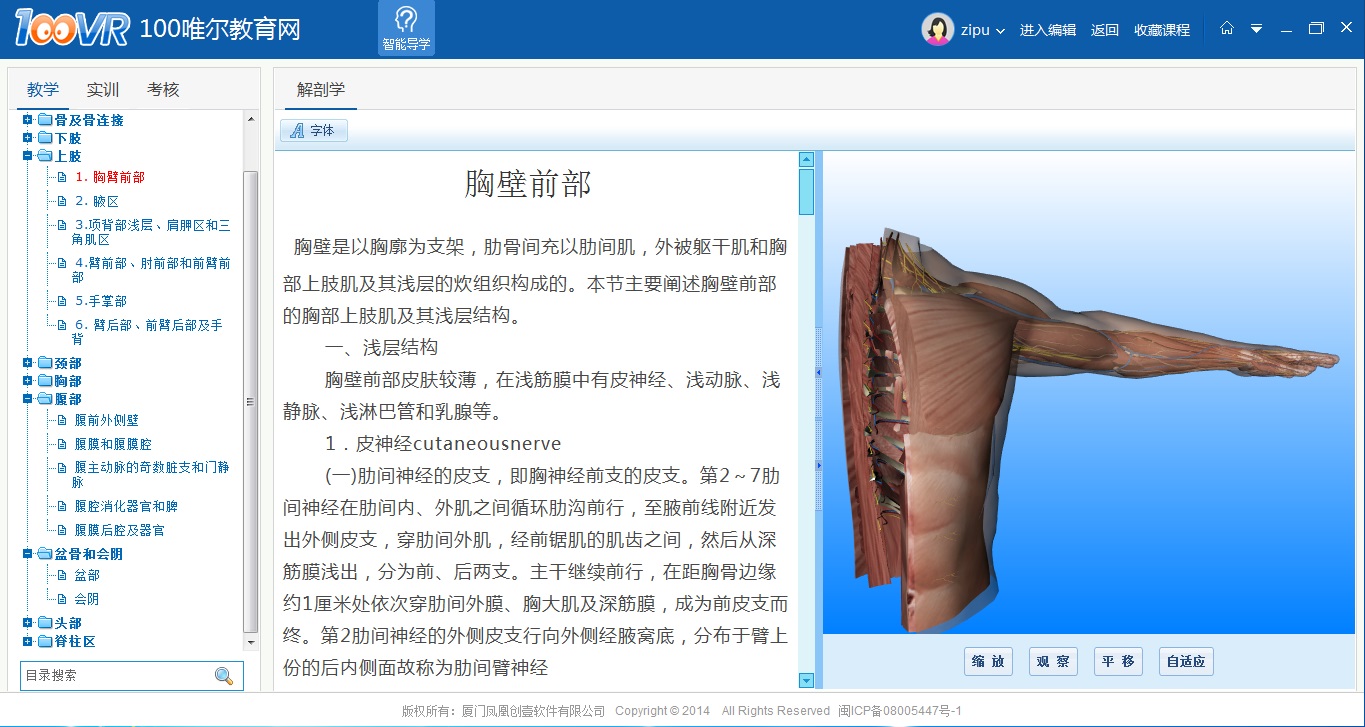Screen dimensions: 1365x727
Task: Expand the 头部 tree folder
Action: pyautogui.click(x=28, y=623)
